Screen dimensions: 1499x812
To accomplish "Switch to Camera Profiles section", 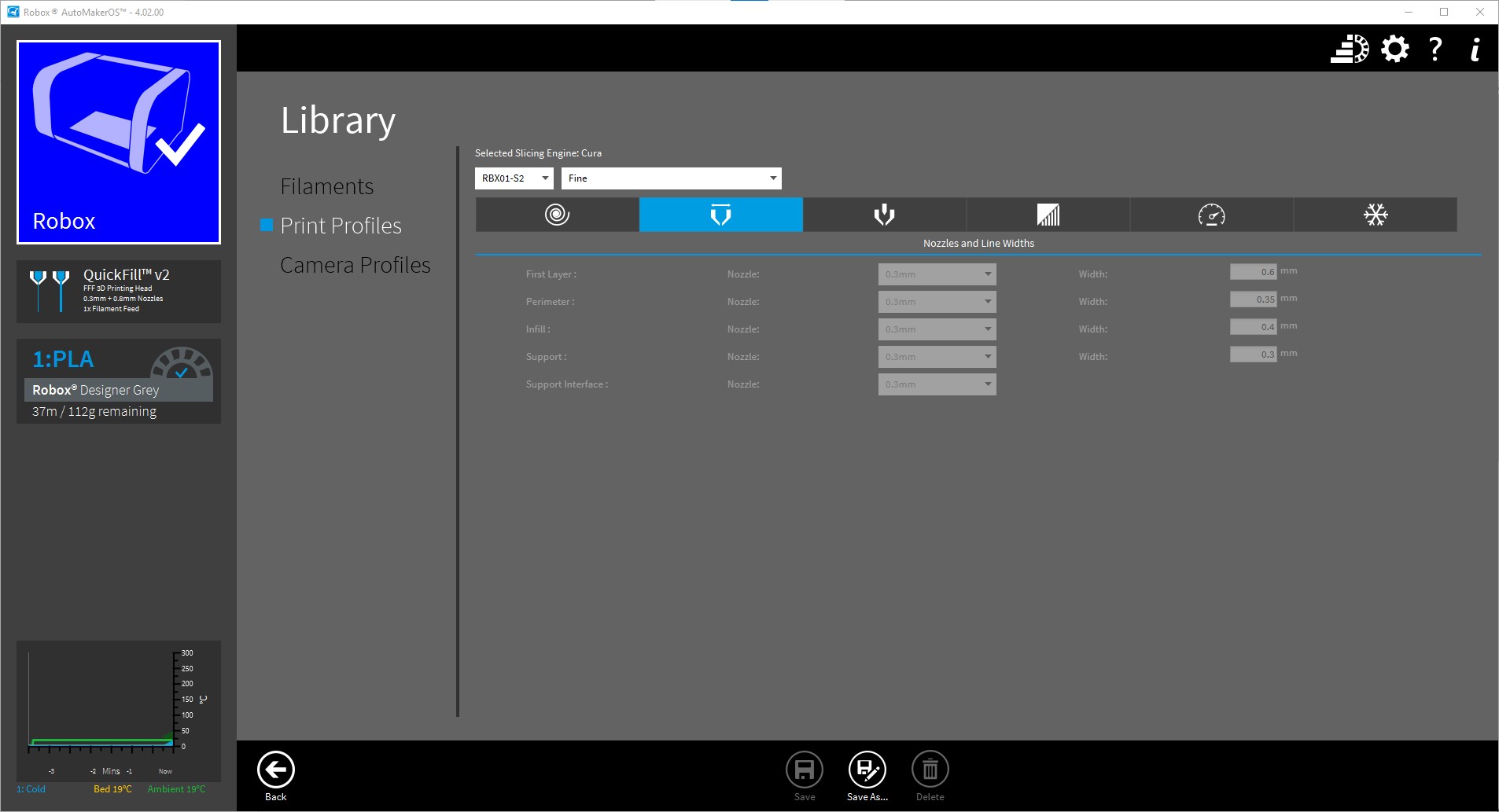I will pyautogui.click(x=355, y=265).
